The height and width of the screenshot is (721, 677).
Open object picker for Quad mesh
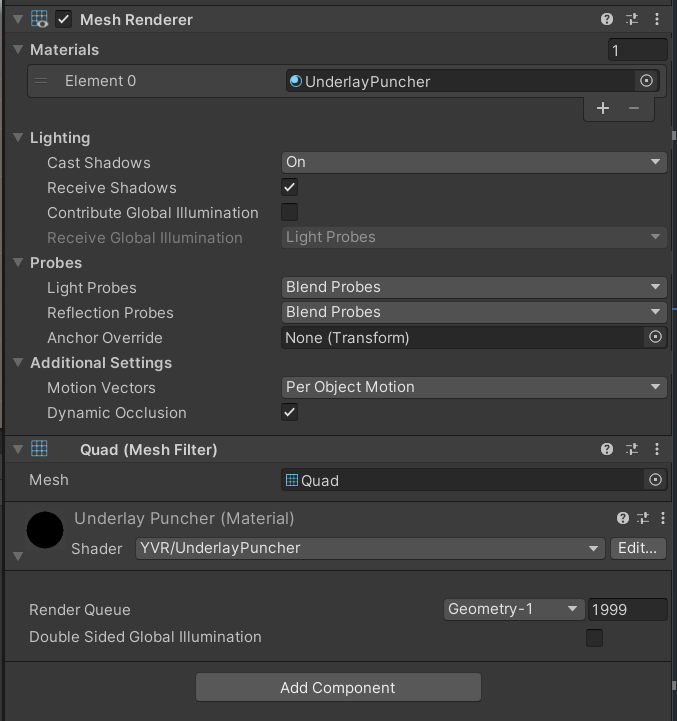tap(655, 480)
